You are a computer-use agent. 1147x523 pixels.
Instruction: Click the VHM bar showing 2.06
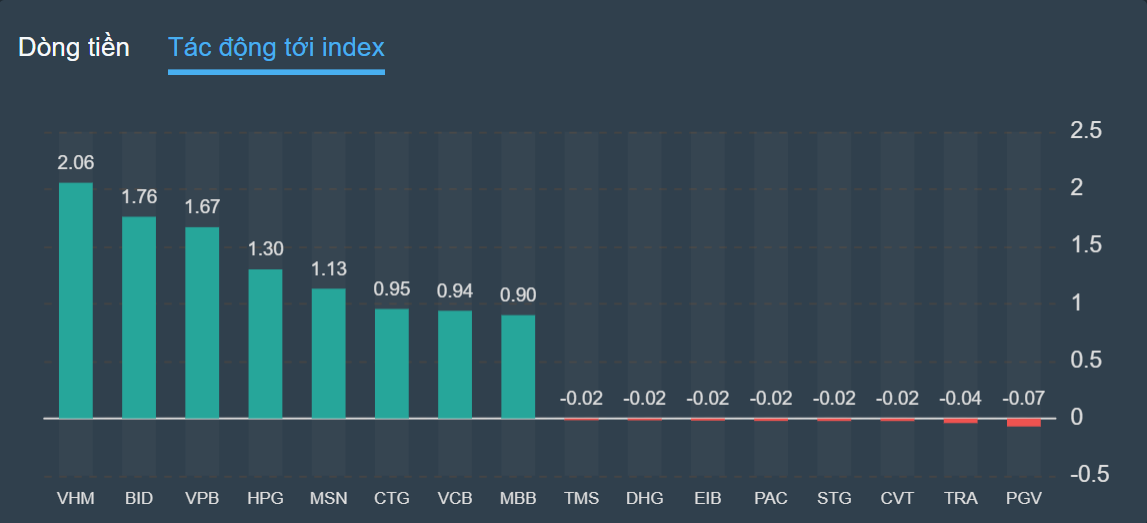tap(76, 300)
